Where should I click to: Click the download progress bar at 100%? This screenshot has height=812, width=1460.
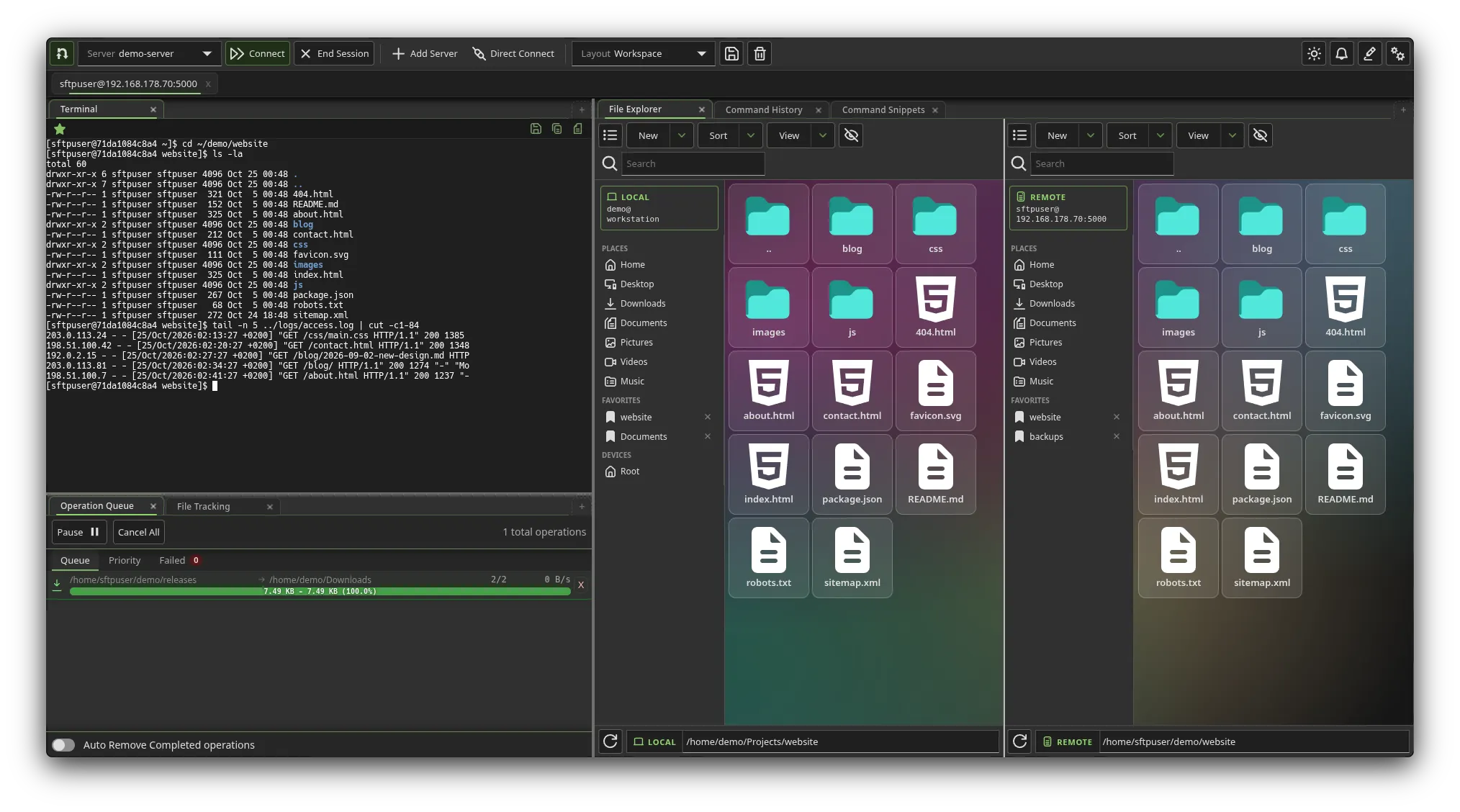320,591
